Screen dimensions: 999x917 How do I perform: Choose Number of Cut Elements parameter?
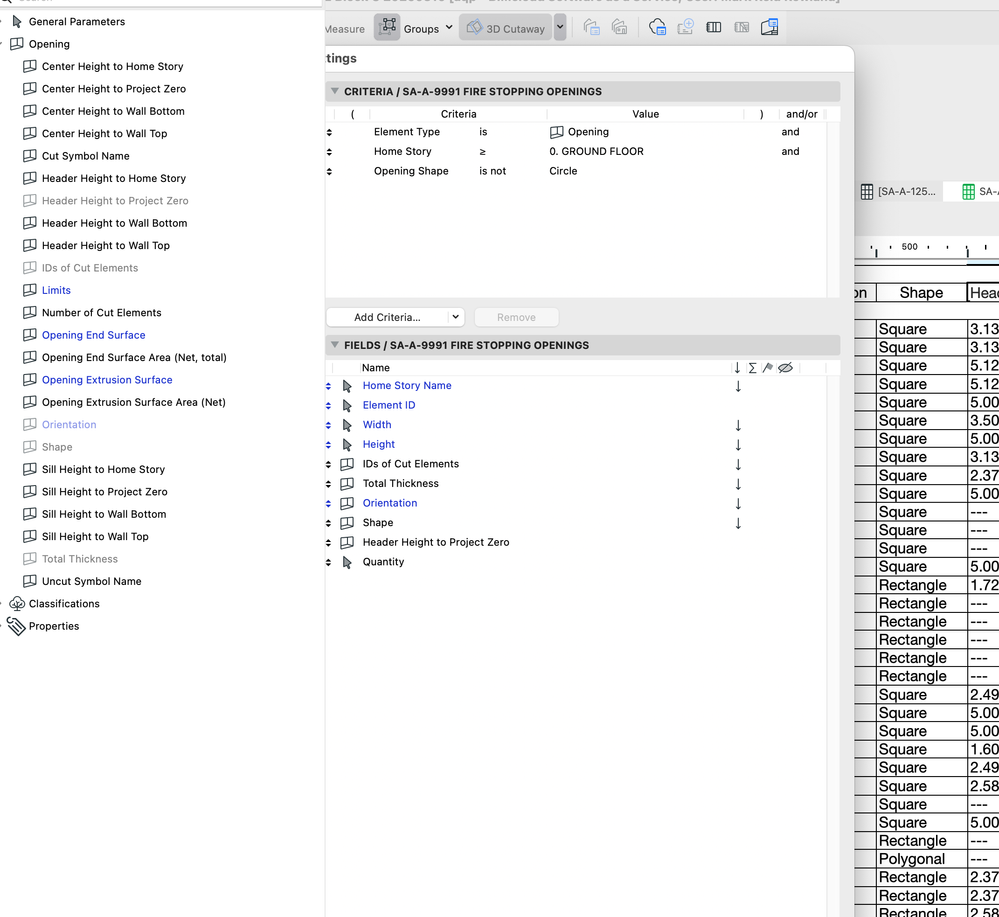coord(101,313)
